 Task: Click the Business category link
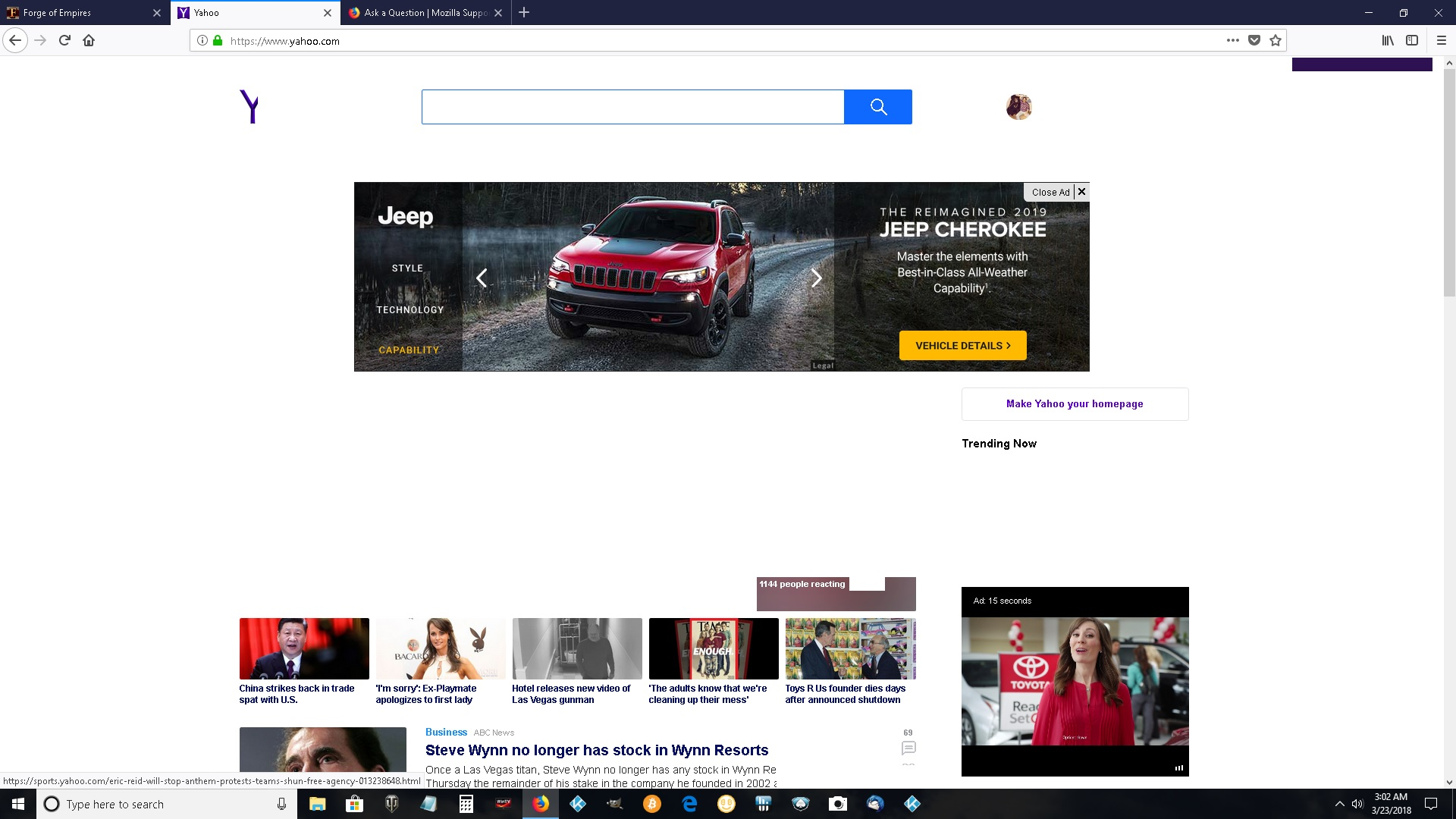pos(446,732)
